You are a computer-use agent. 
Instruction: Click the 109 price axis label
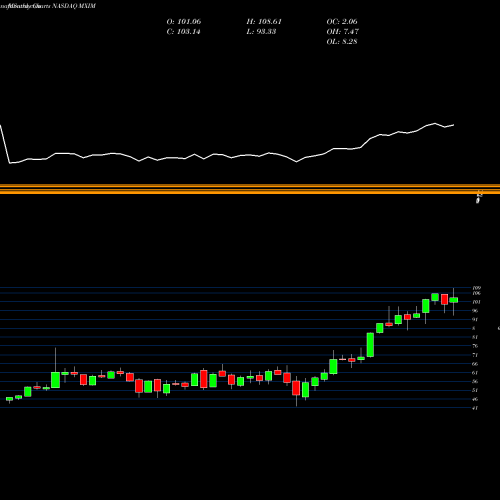tap(477, 288)
